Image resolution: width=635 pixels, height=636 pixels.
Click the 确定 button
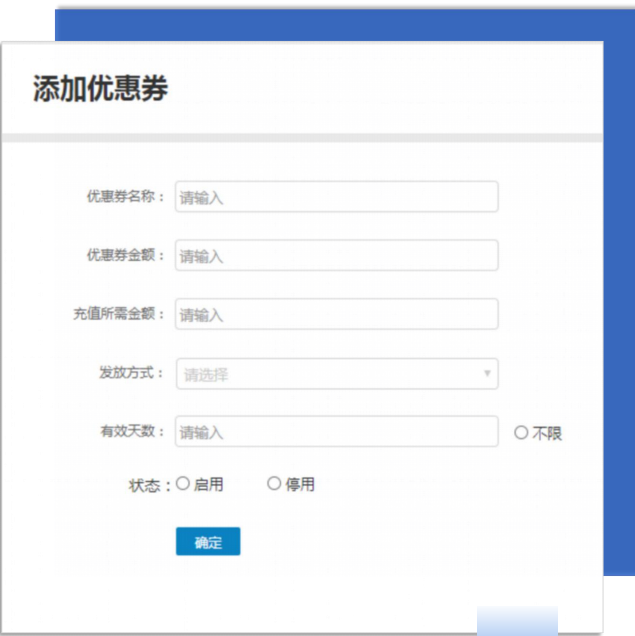(208, 541)
